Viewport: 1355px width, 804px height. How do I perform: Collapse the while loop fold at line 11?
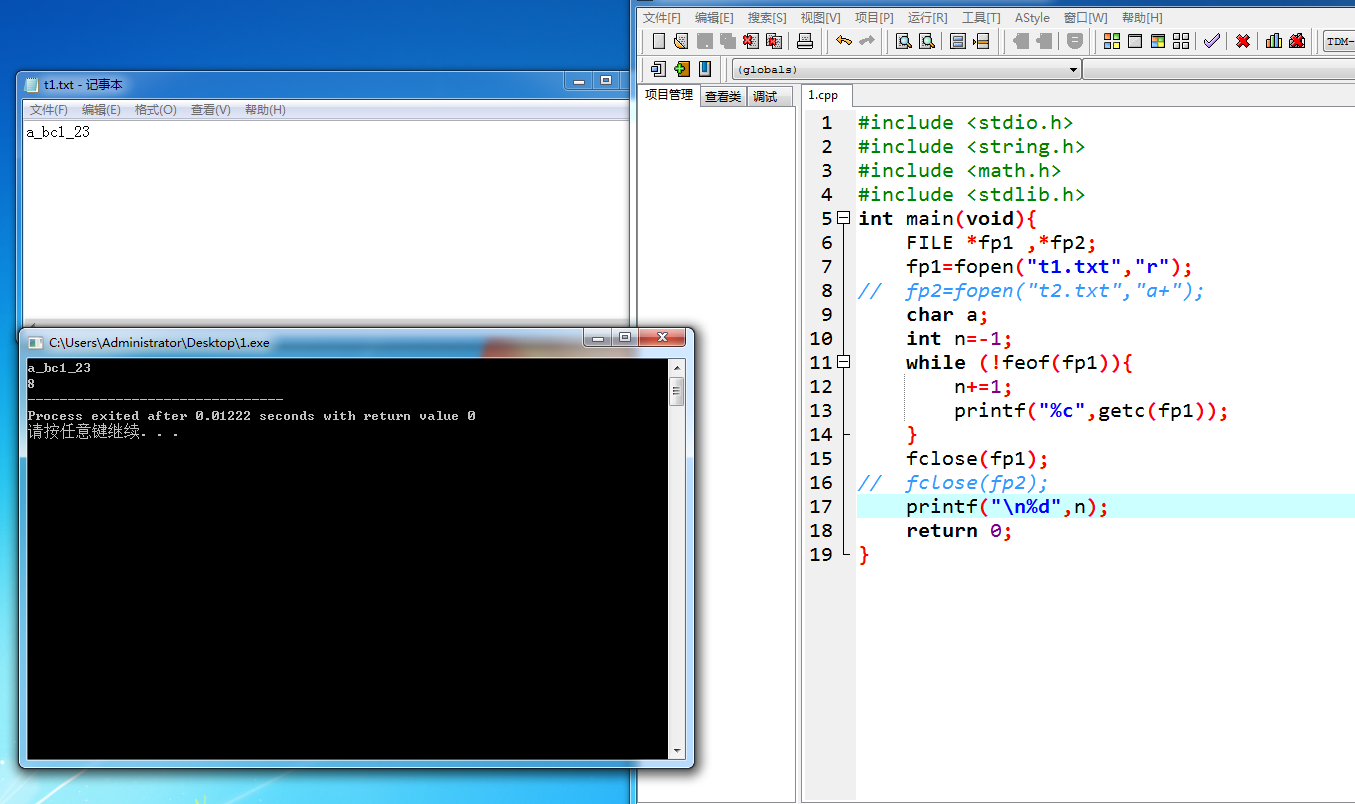[x=843, y=362]
